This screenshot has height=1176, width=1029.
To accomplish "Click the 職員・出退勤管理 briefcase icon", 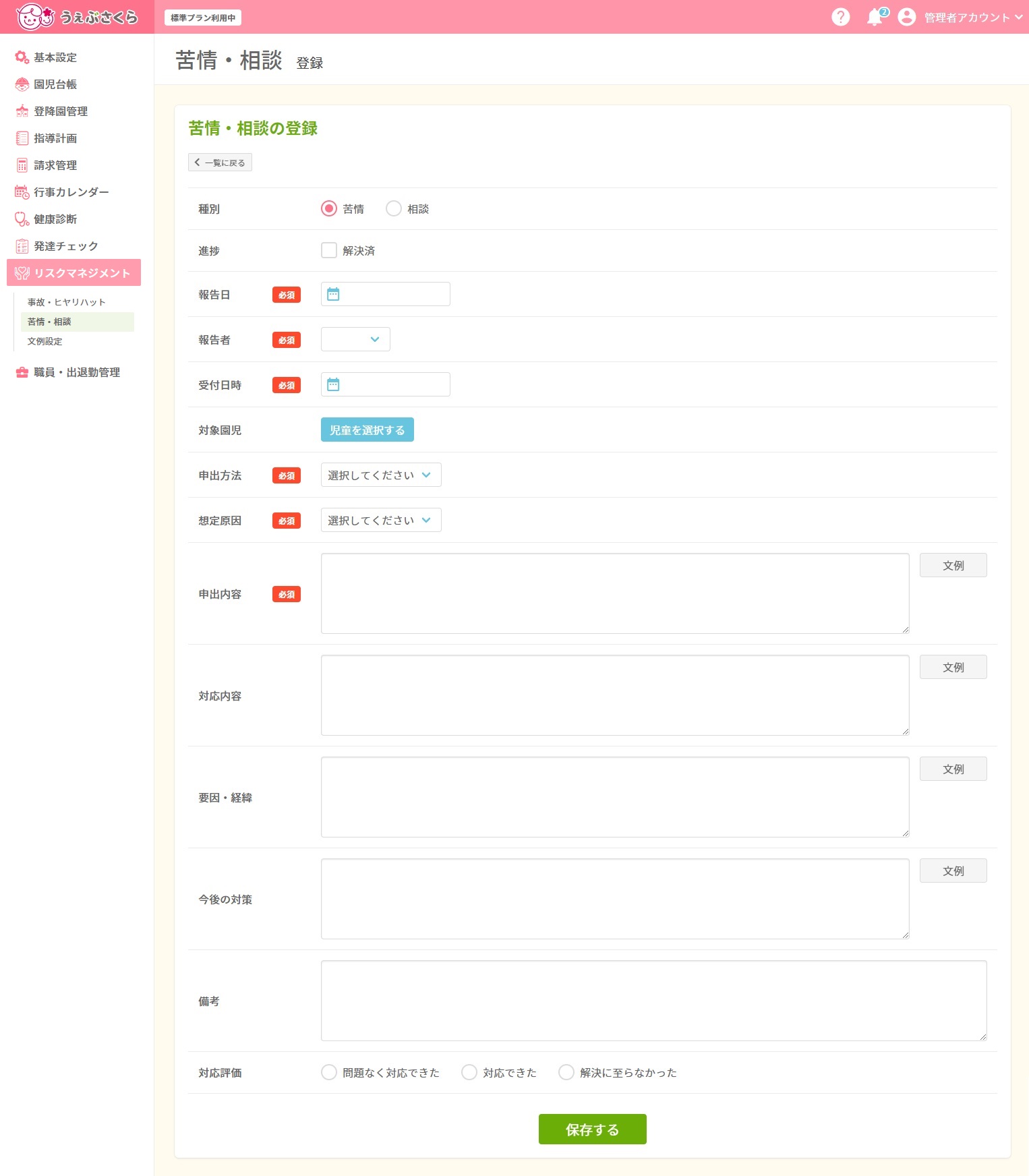I will [22, 372].
